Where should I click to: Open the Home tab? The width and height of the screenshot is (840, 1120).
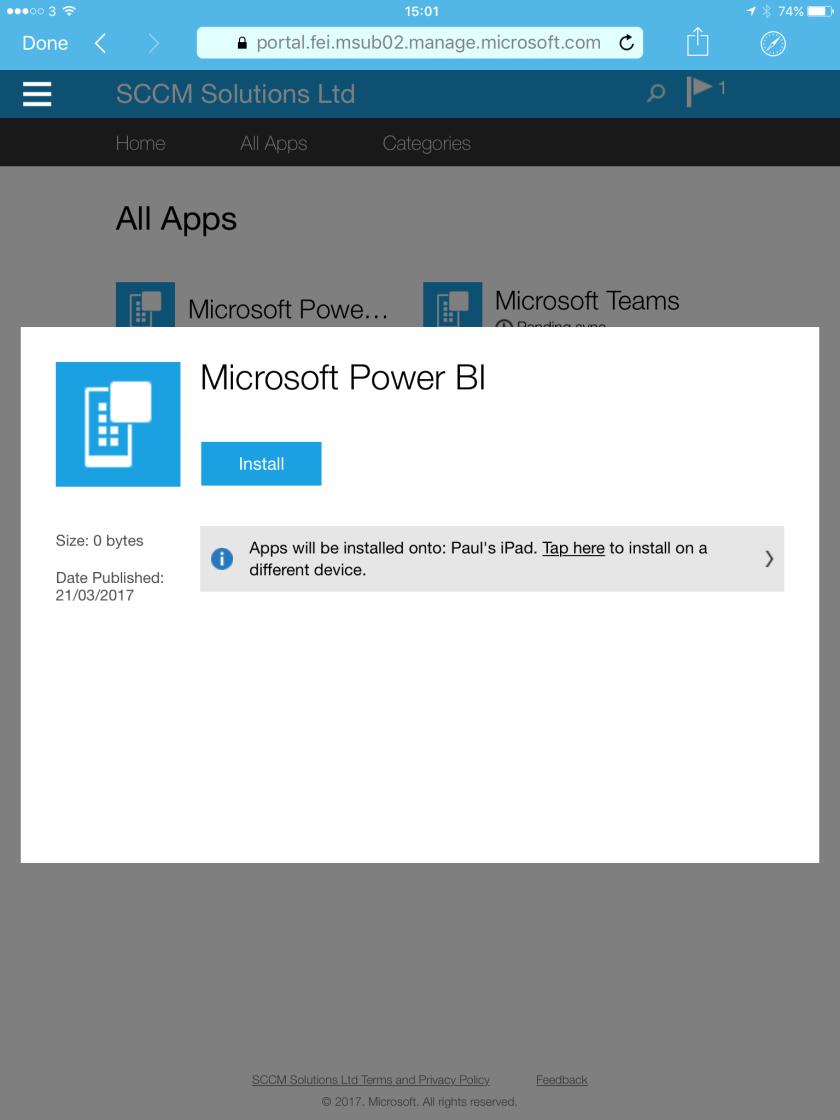(140, 143)
